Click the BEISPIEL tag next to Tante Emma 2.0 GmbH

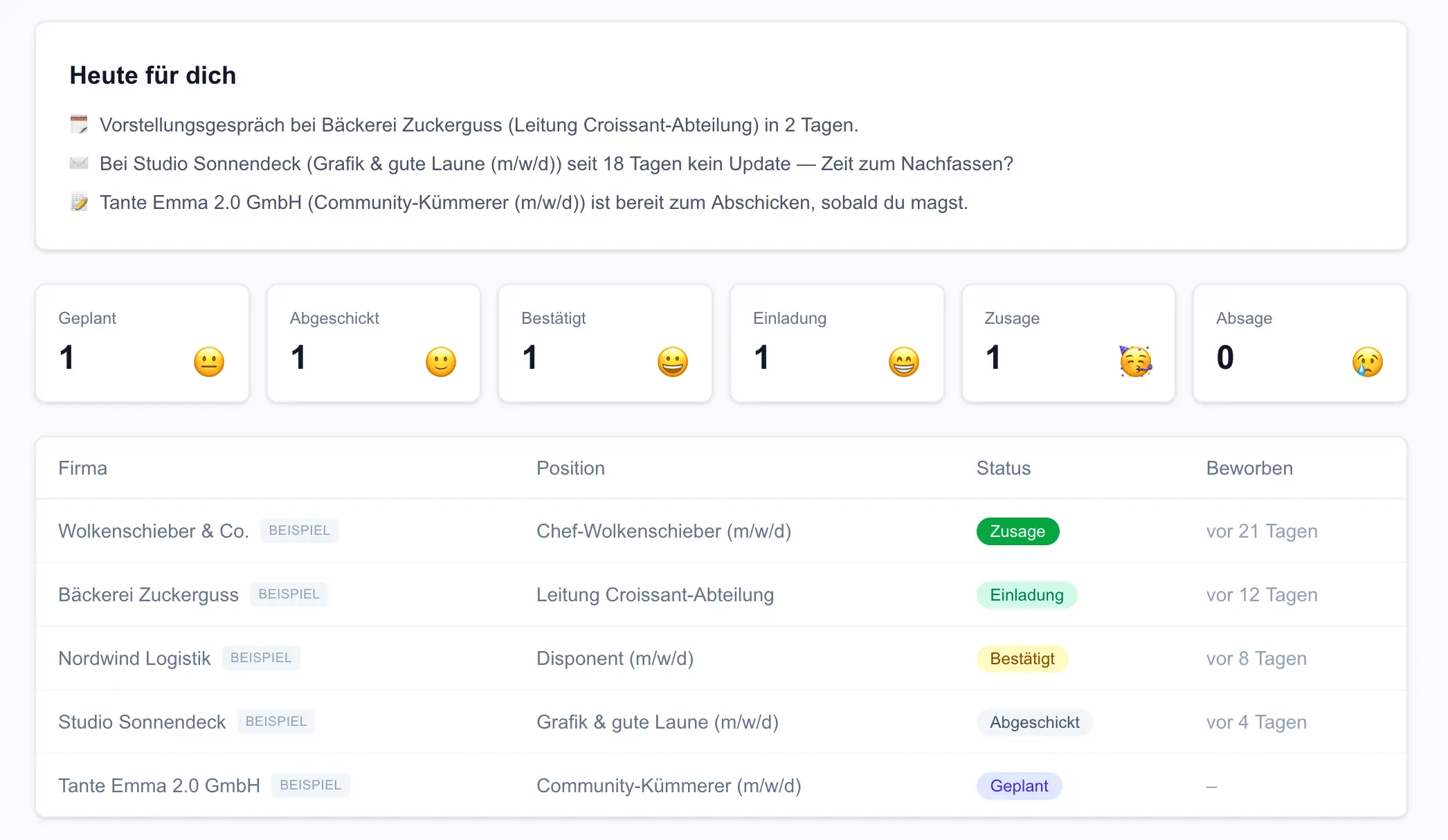point(311,785)
